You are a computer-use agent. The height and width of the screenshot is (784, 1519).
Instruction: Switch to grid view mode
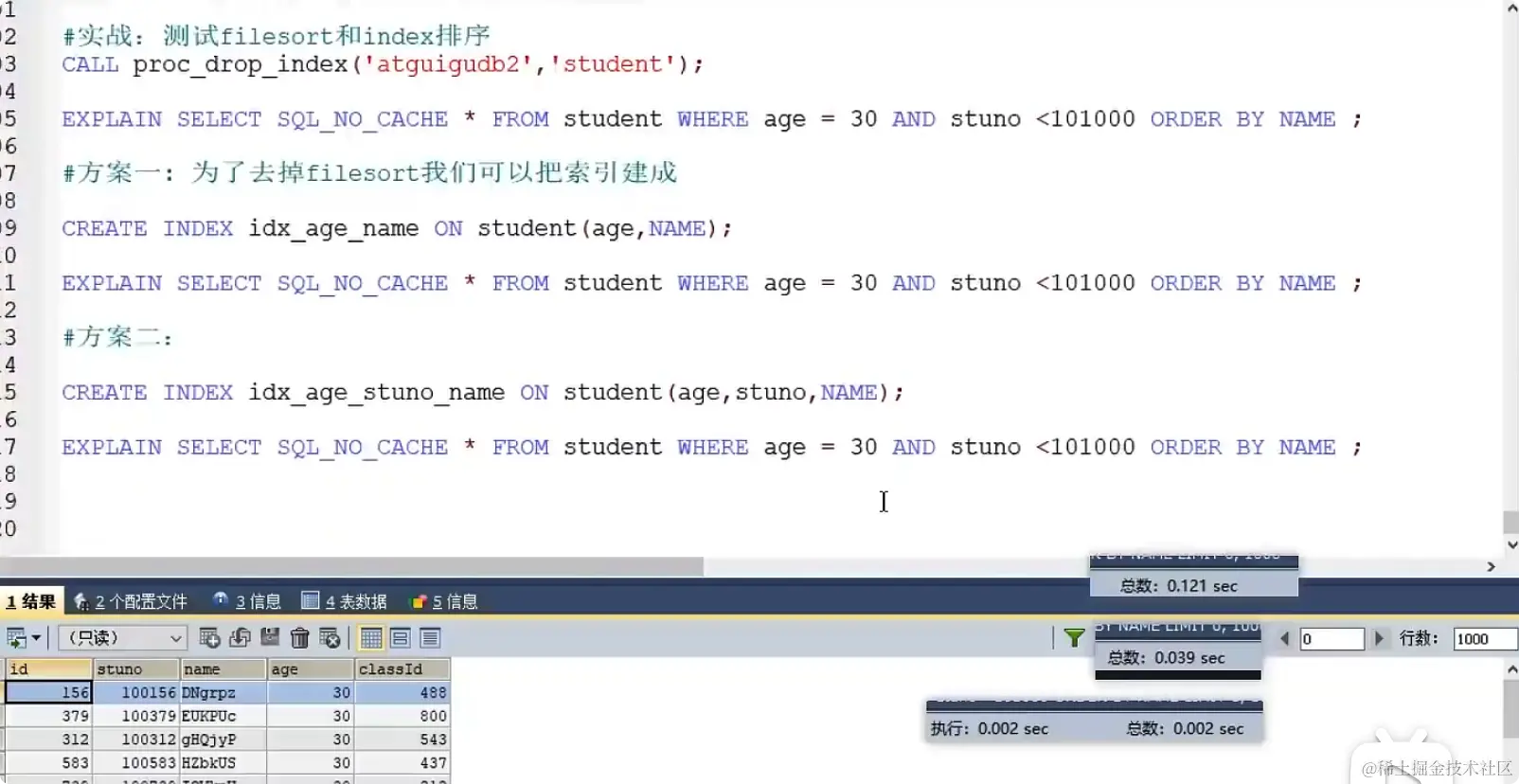pos(371,638)
